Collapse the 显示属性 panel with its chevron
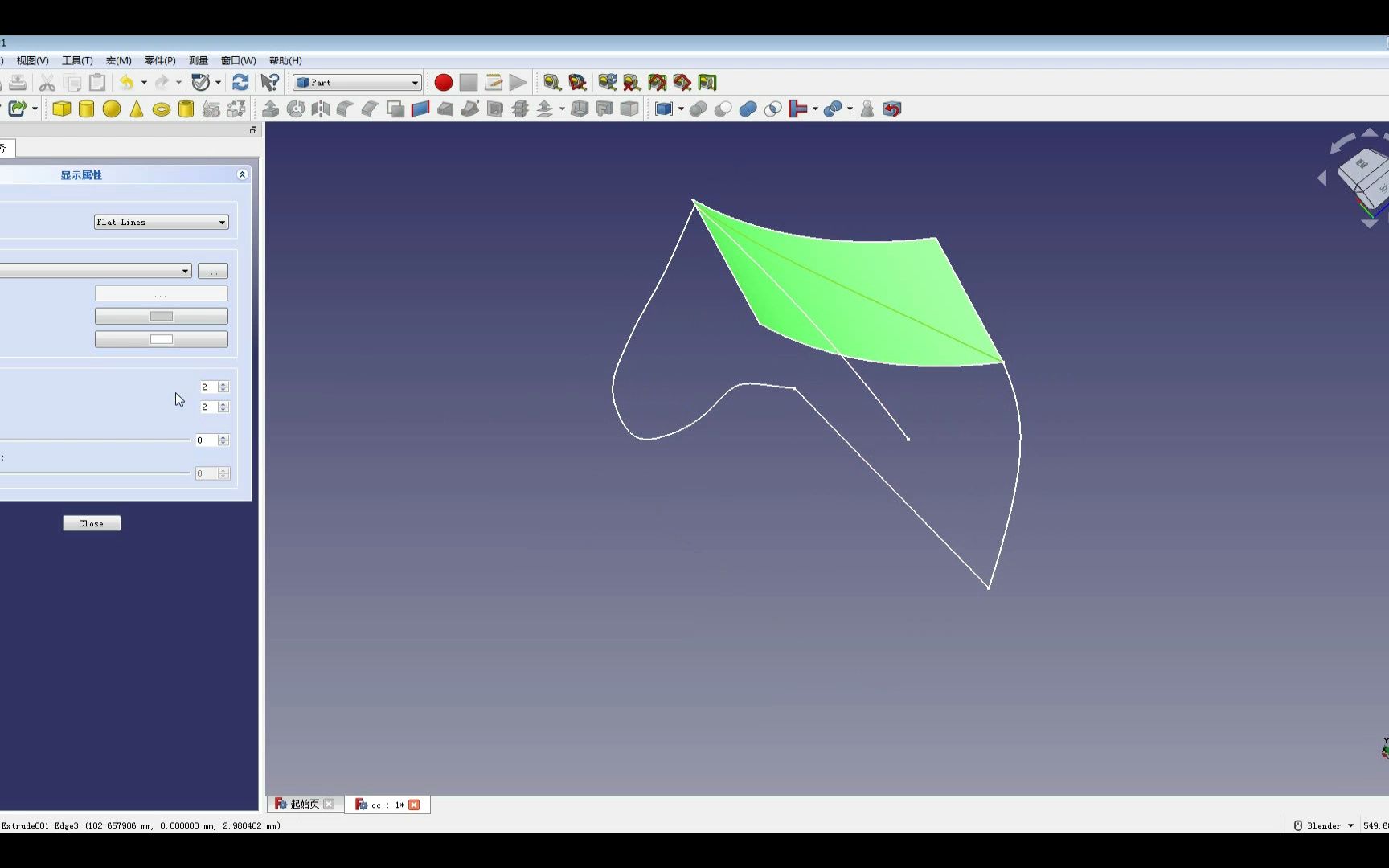1389x868 pixels. coord(242,174)
